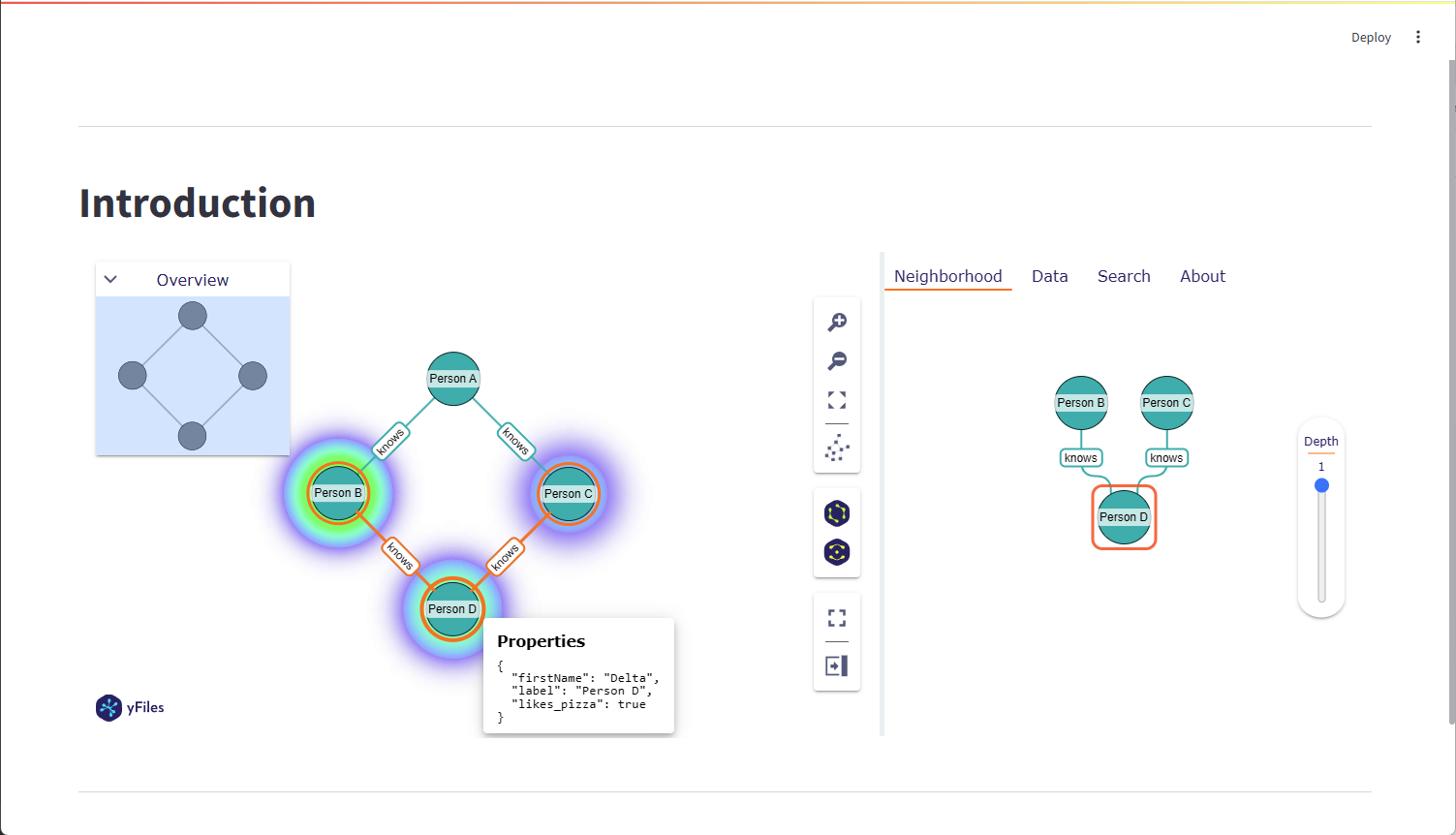Collapse the Overview panel chevron
Viewport: 1456px width, 835px height.
click(110, 280)
